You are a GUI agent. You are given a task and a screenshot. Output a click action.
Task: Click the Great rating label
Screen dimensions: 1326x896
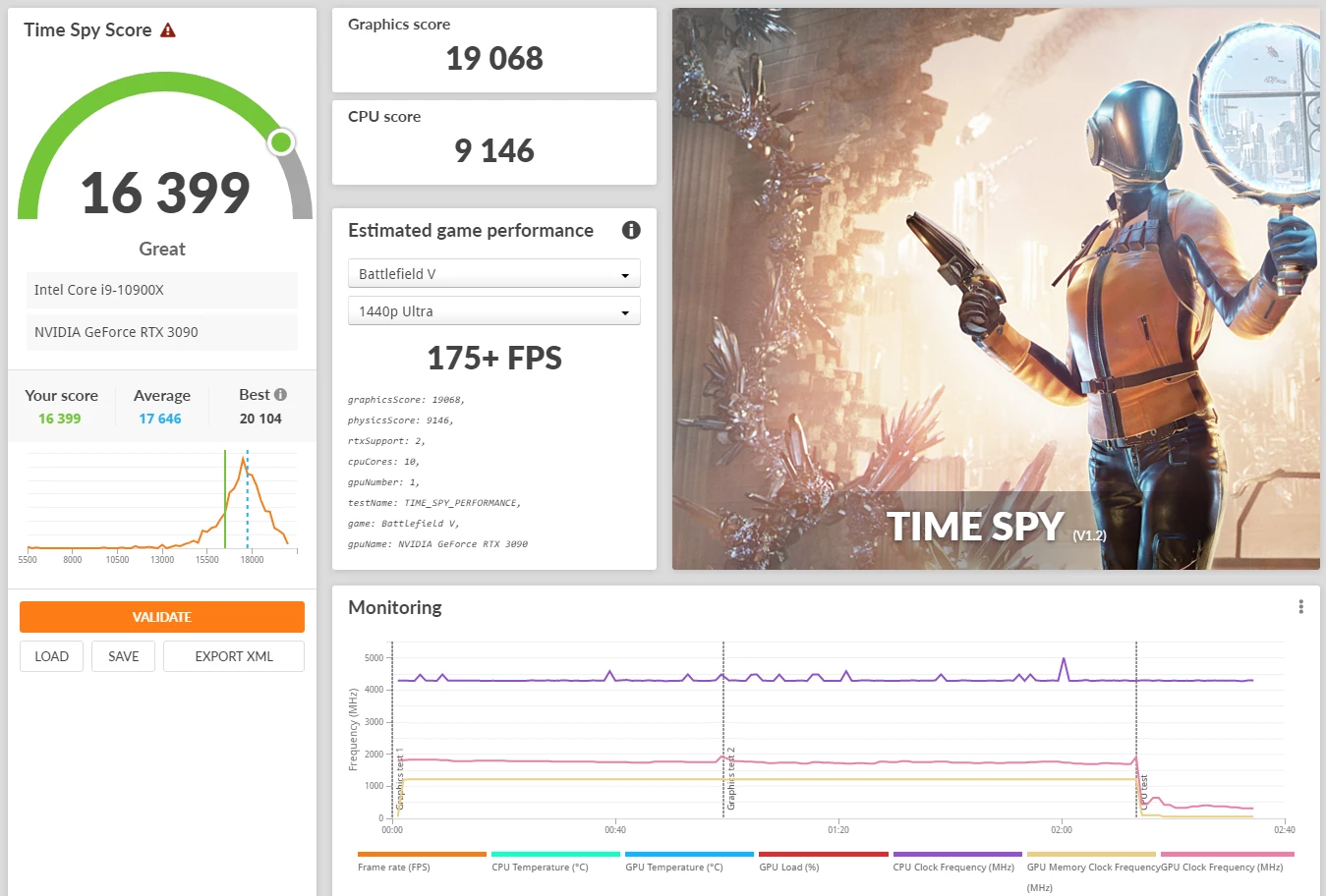point(162,250)
